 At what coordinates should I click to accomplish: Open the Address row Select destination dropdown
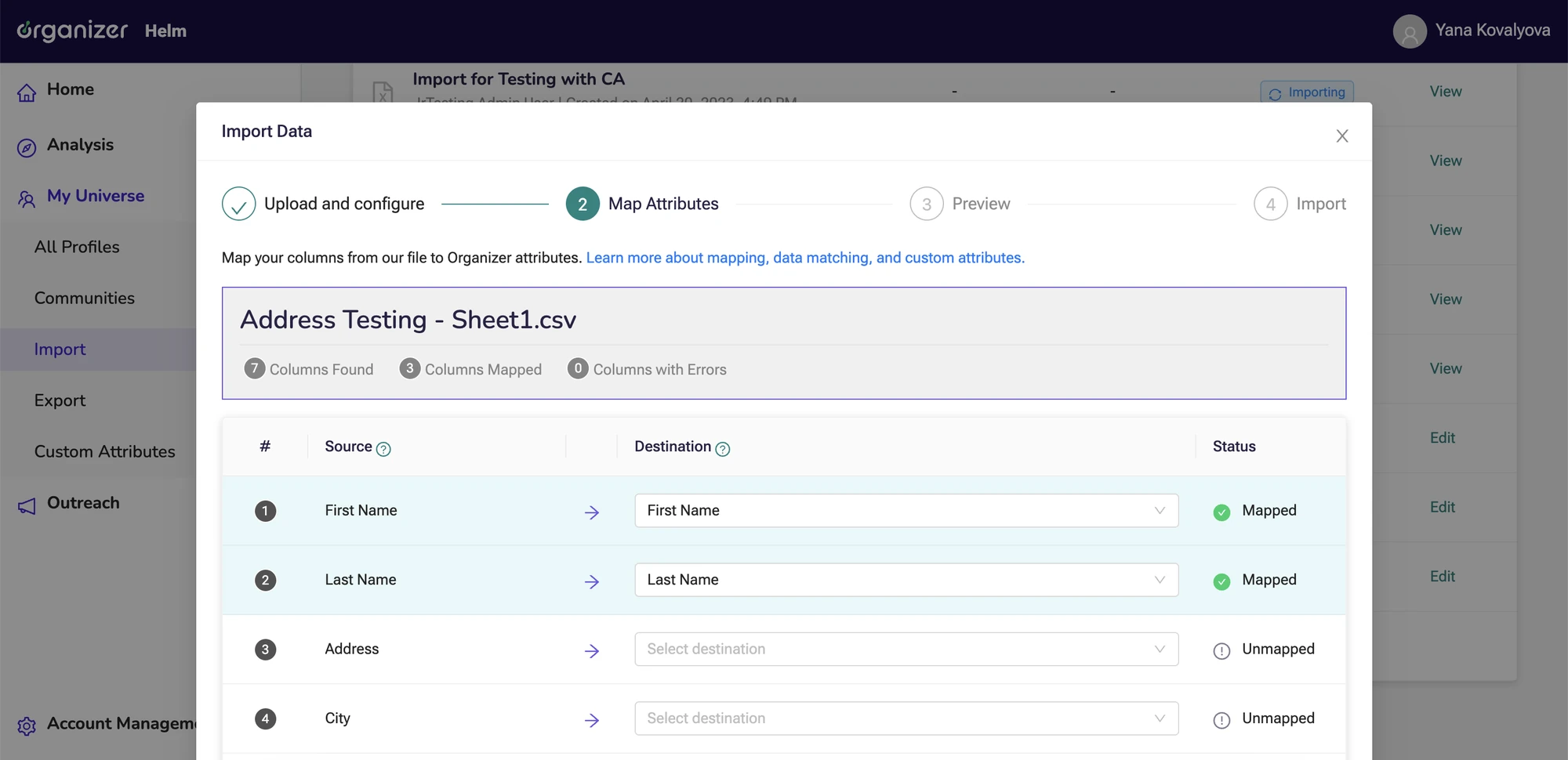[906, 650]
